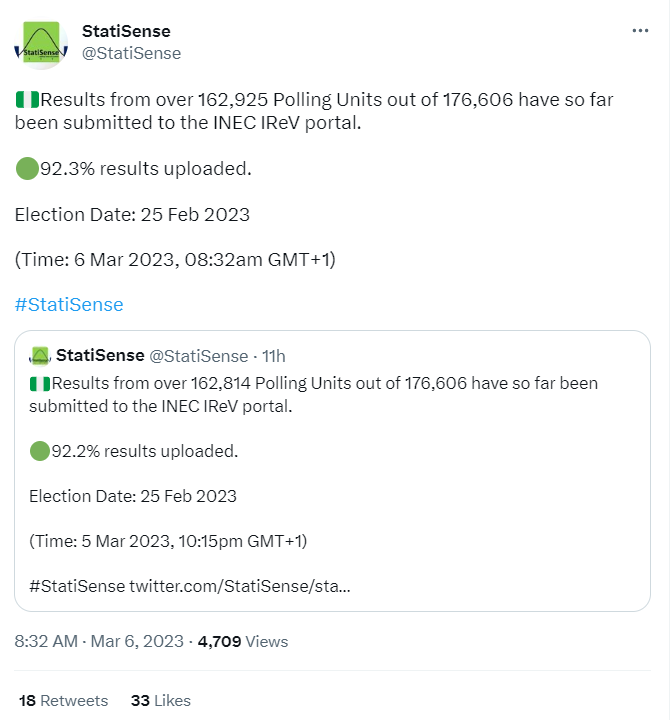The height and width of the screenshot is (720, 672).
Task: Open the blue #StatiSense hashtag
Action: pos(69,305)
